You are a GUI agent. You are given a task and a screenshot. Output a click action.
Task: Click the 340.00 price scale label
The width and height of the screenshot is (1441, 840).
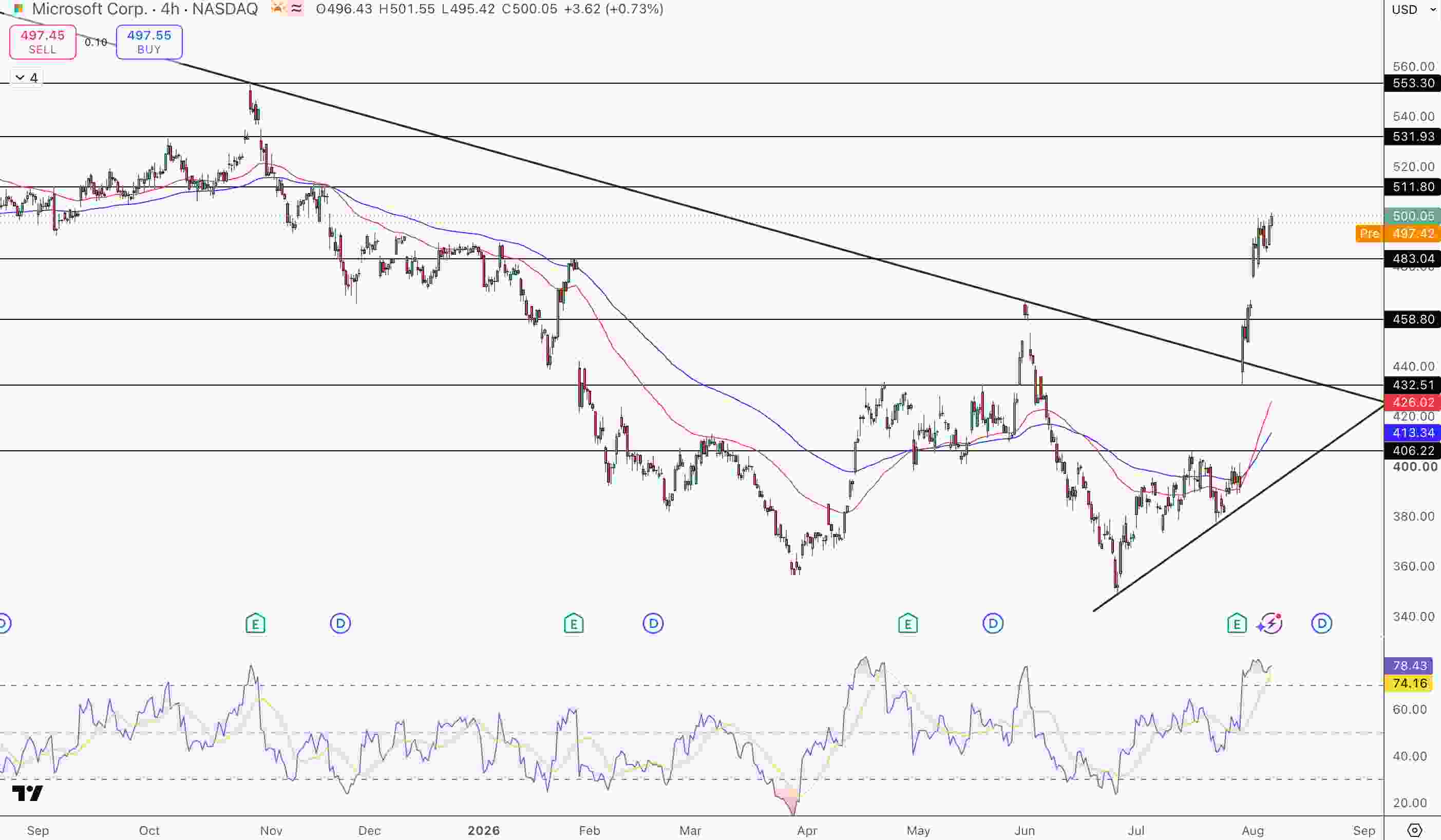point(1413,617)
